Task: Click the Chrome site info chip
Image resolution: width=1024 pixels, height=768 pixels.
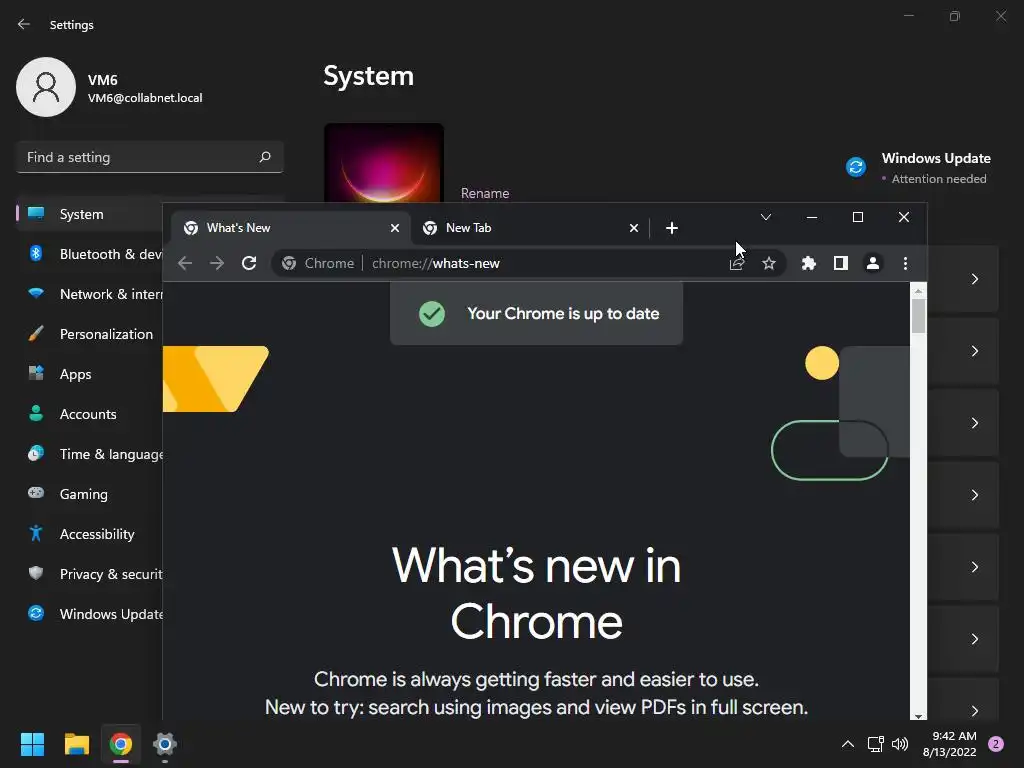Action: point(318,263)
